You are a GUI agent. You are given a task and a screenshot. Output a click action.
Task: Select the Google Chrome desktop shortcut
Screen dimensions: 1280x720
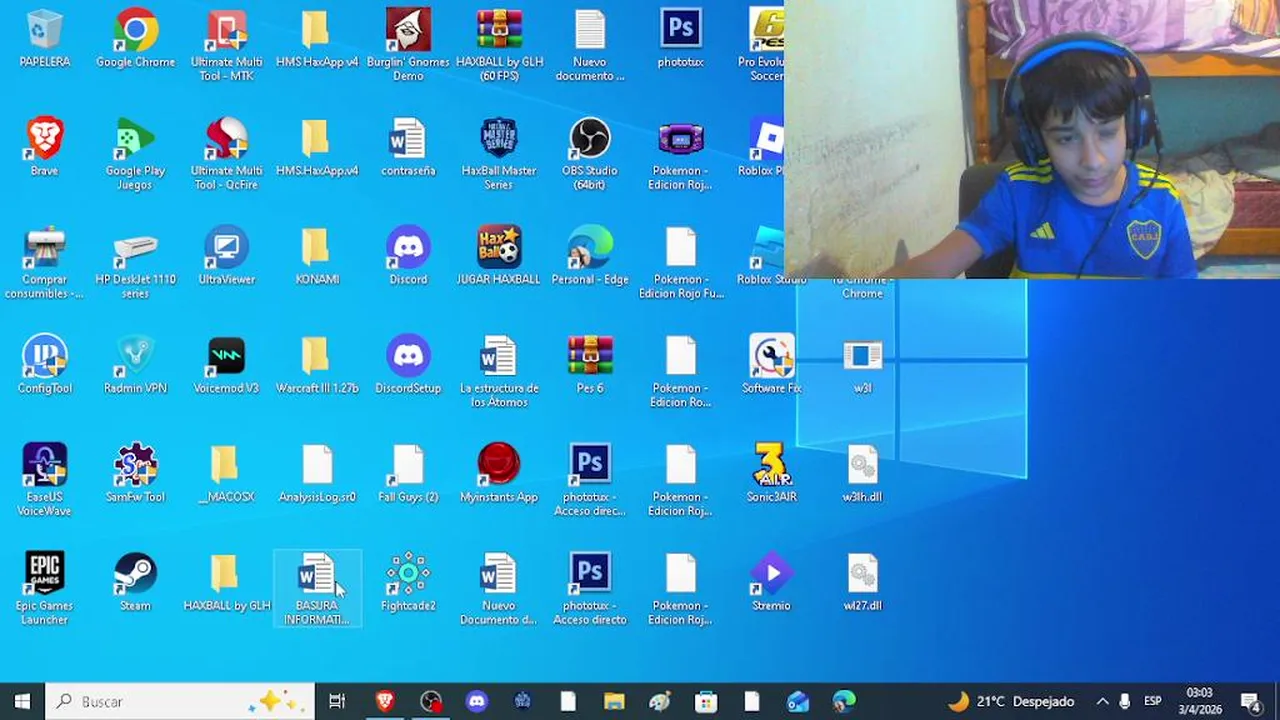(x=135, y=40)
